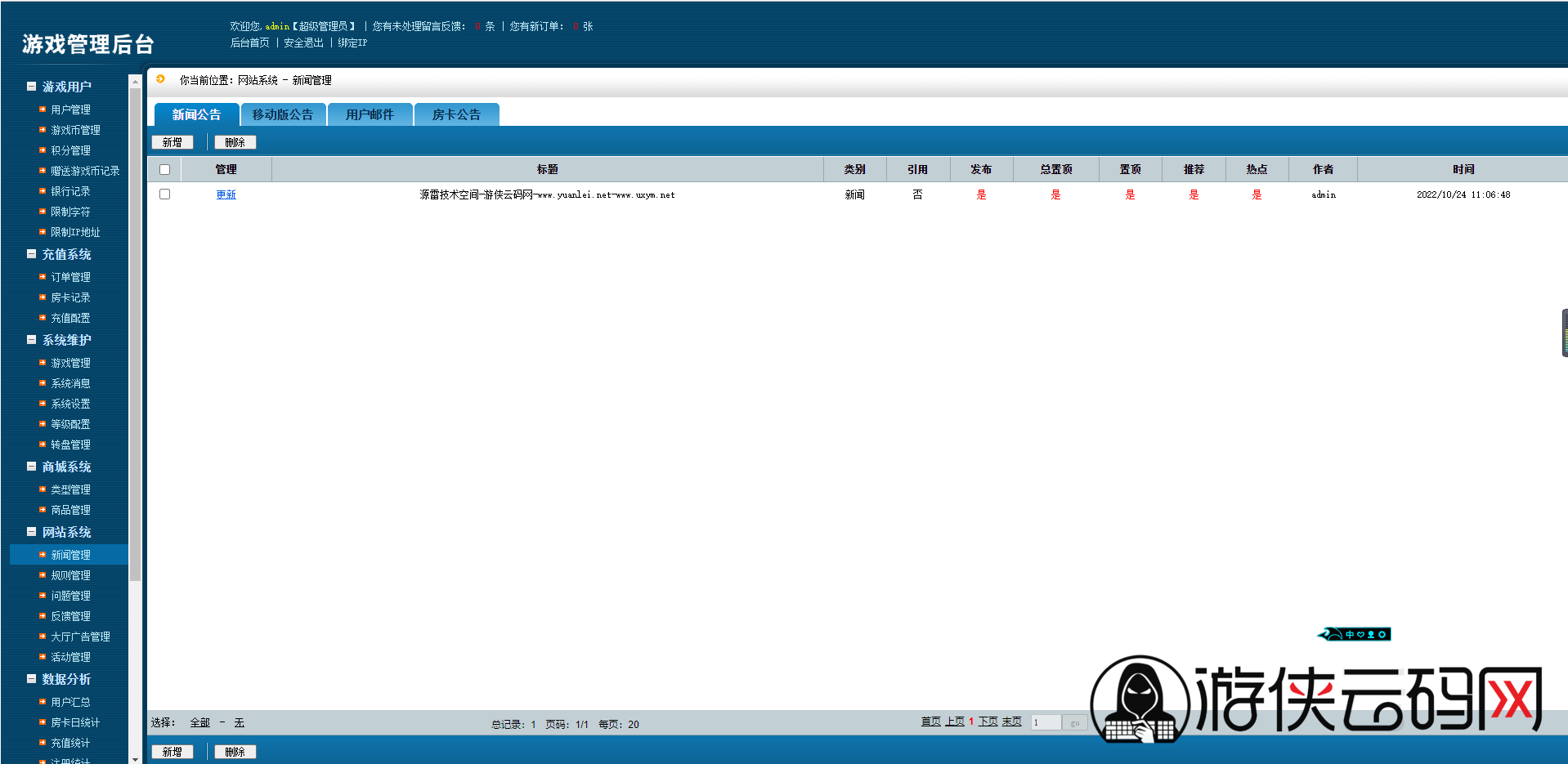1568x764 pixels.
Task: Open 转盘管理 in the sidebar
Action: [70, 445]
